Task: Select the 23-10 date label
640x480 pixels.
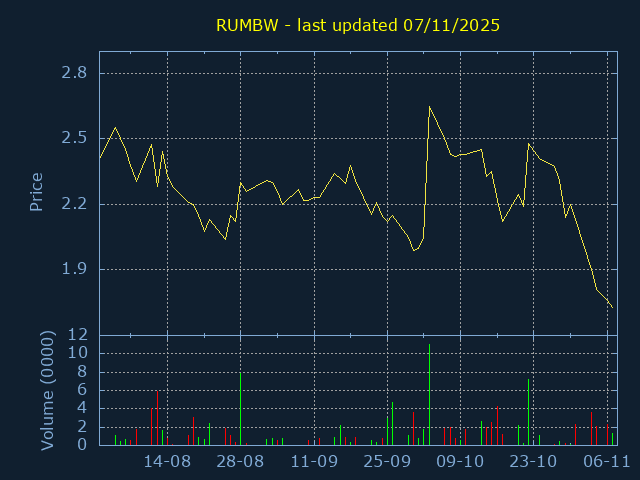Action: [x=533, y=461]
